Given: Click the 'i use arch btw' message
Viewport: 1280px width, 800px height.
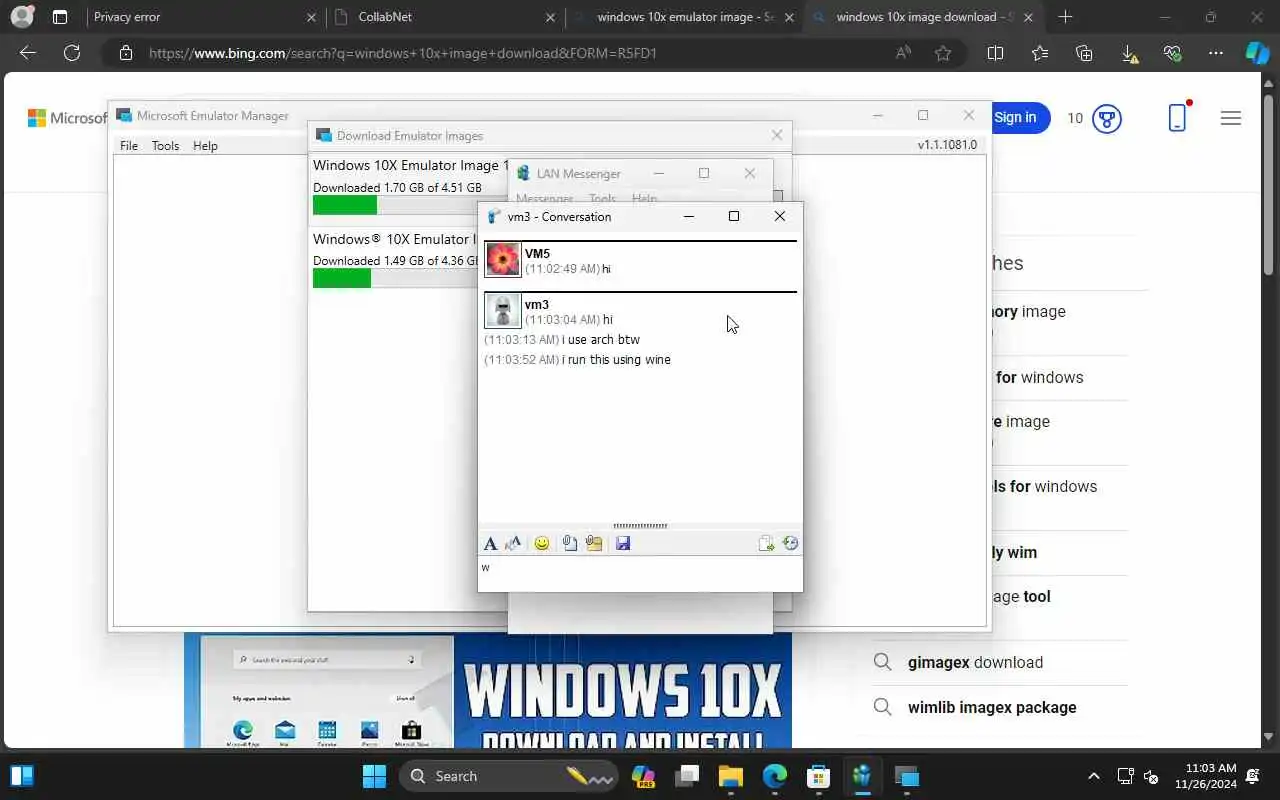Looking at the screenshot, I should [x=601, y=340].
